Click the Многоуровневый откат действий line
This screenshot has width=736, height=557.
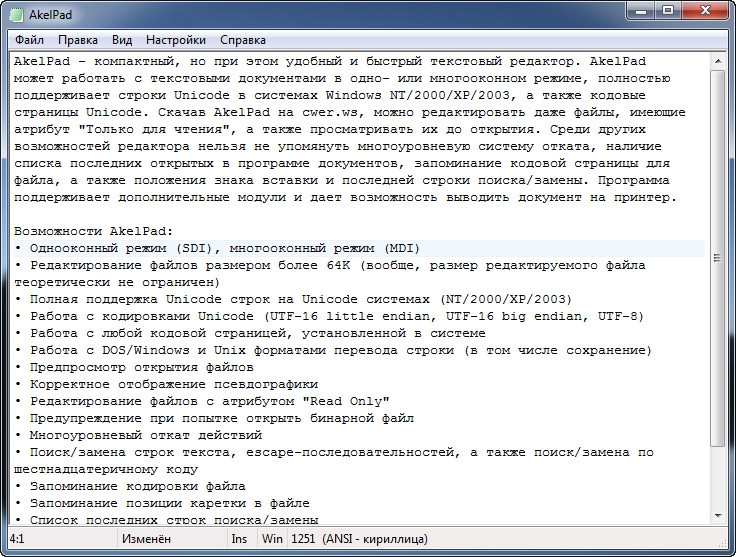tap(140, 435)
